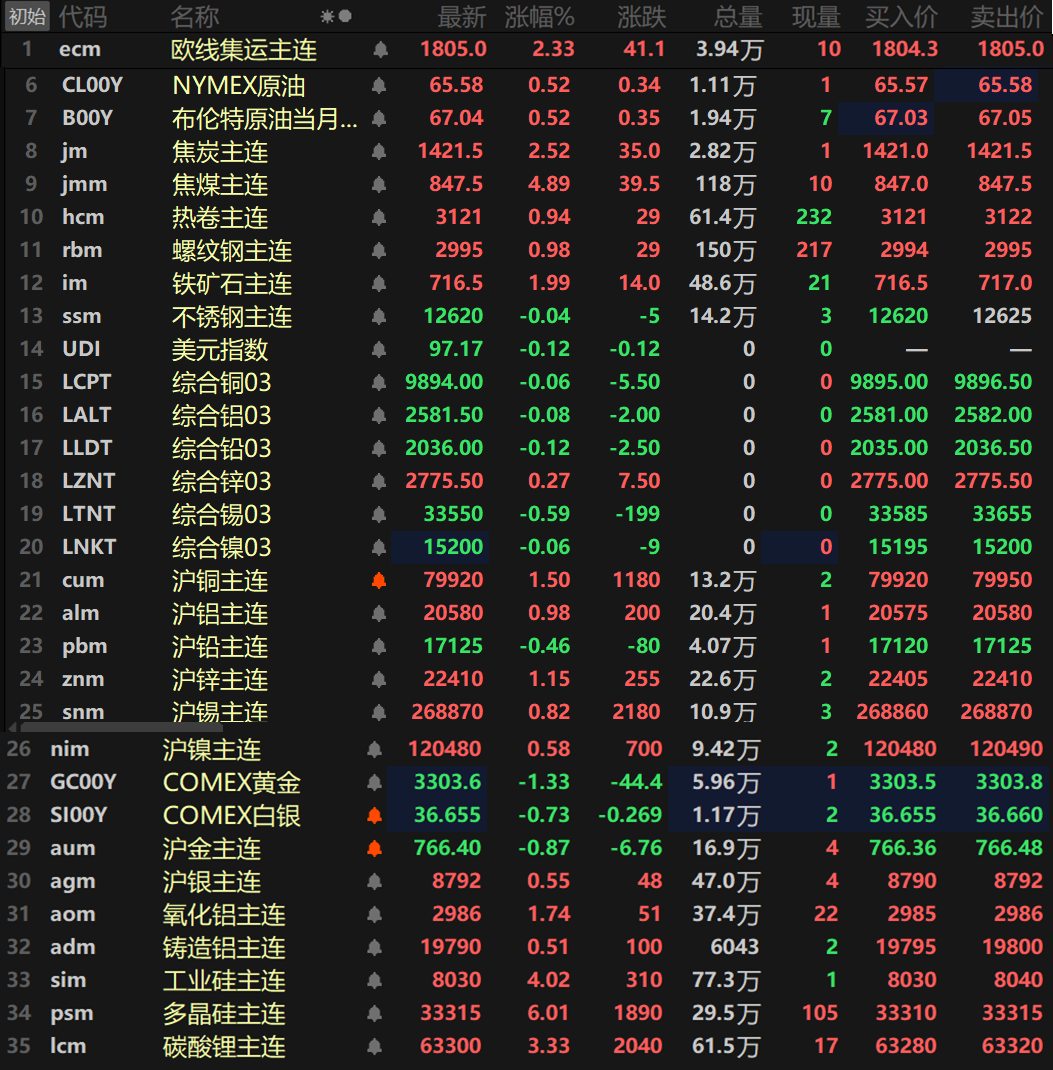Click the orange active bell for 沪铜主连
The height and width of the screenshot is (1070, 1053).
[379, 580]
